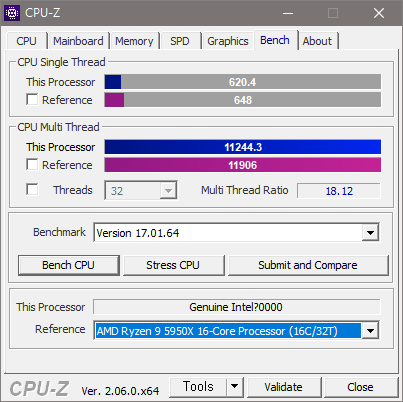This screenshot has width=403, height=402.
Task: Click the Validate button
Action: tap(284, 387)
